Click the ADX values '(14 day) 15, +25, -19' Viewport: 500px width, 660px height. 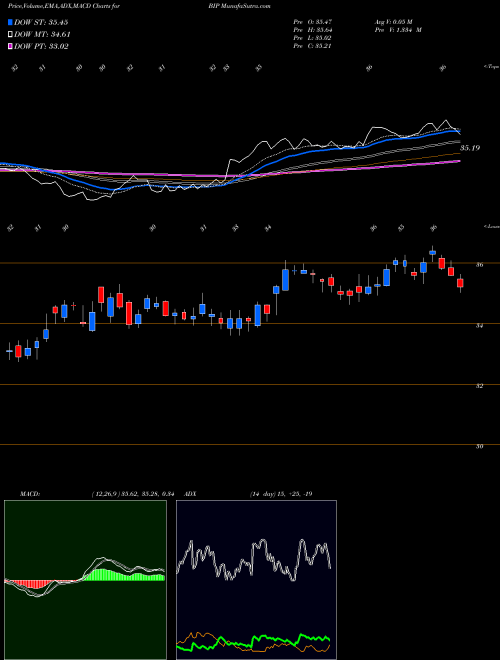(x=281, y=494)
